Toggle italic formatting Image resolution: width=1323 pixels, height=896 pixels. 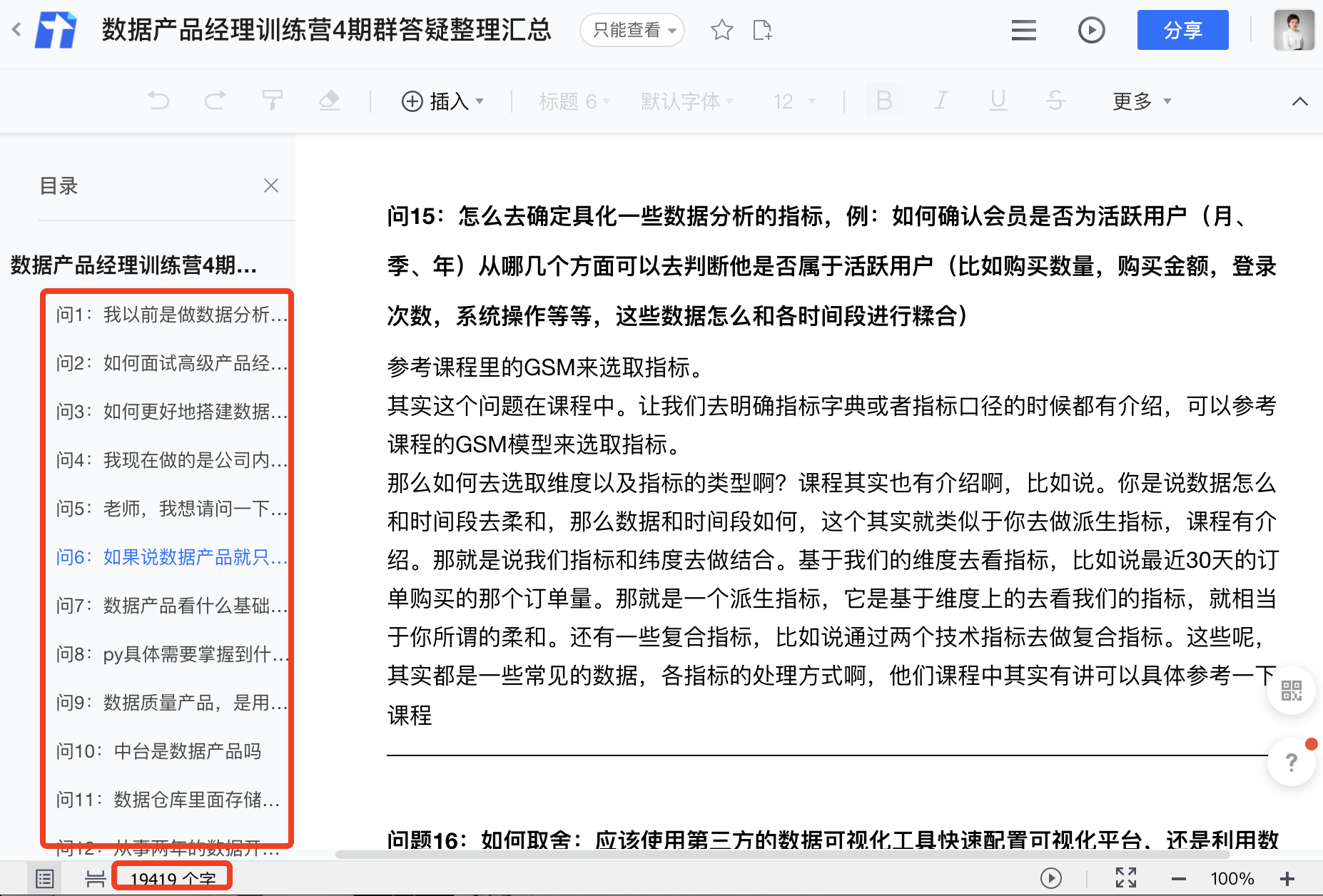pyautogui.click(x=941, y=101)
